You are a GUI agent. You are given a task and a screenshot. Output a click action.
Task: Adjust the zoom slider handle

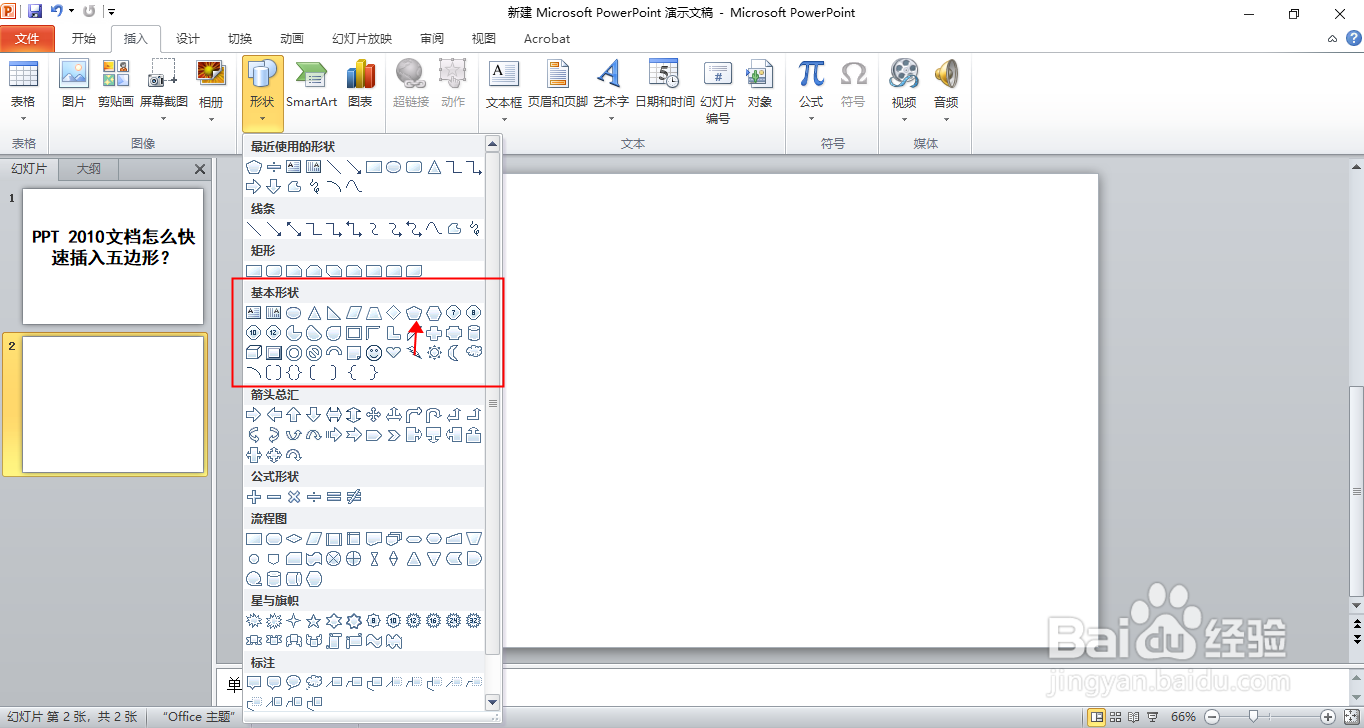[1254, 716]
